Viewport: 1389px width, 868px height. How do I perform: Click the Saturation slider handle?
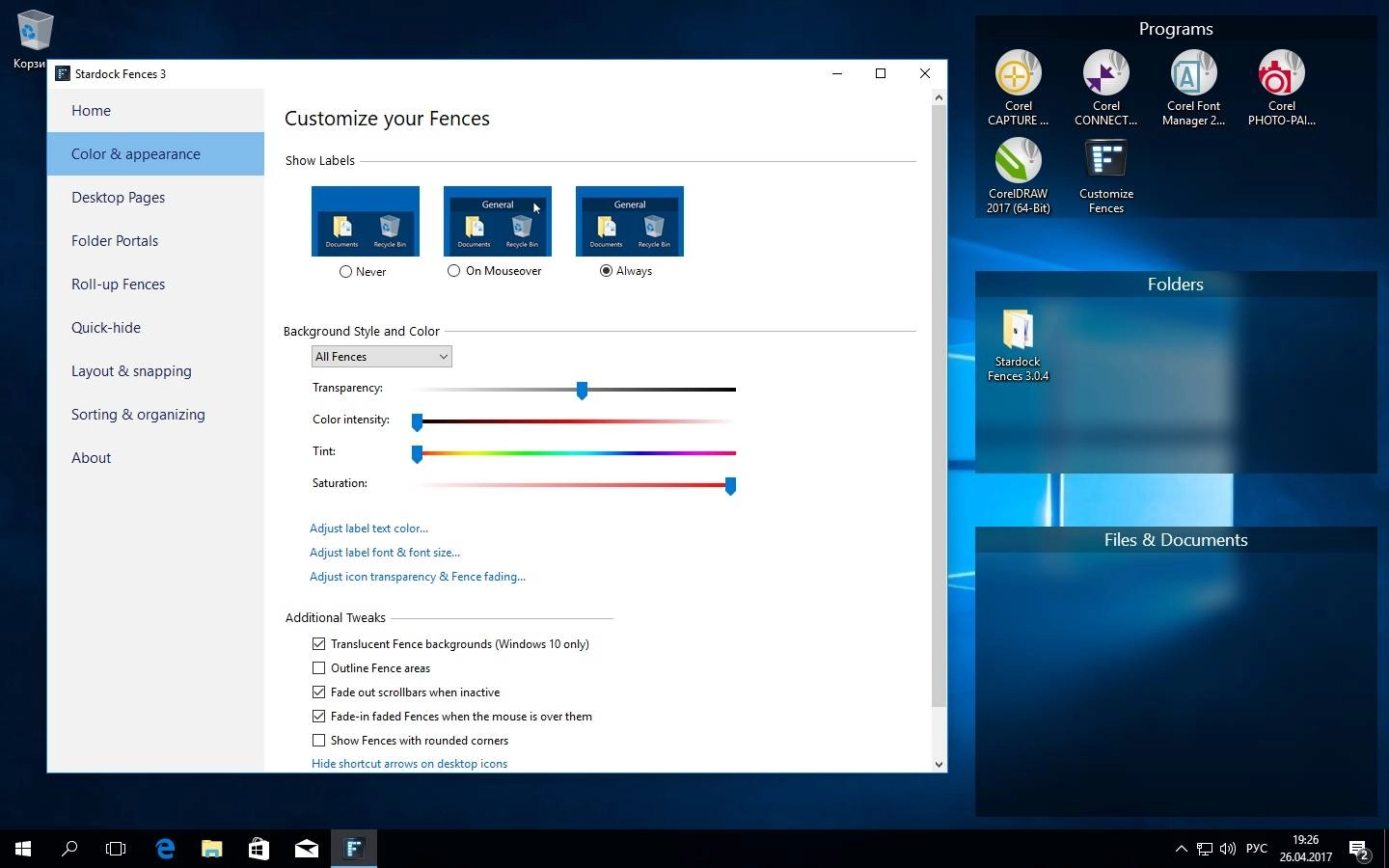[x=730, y=485]
